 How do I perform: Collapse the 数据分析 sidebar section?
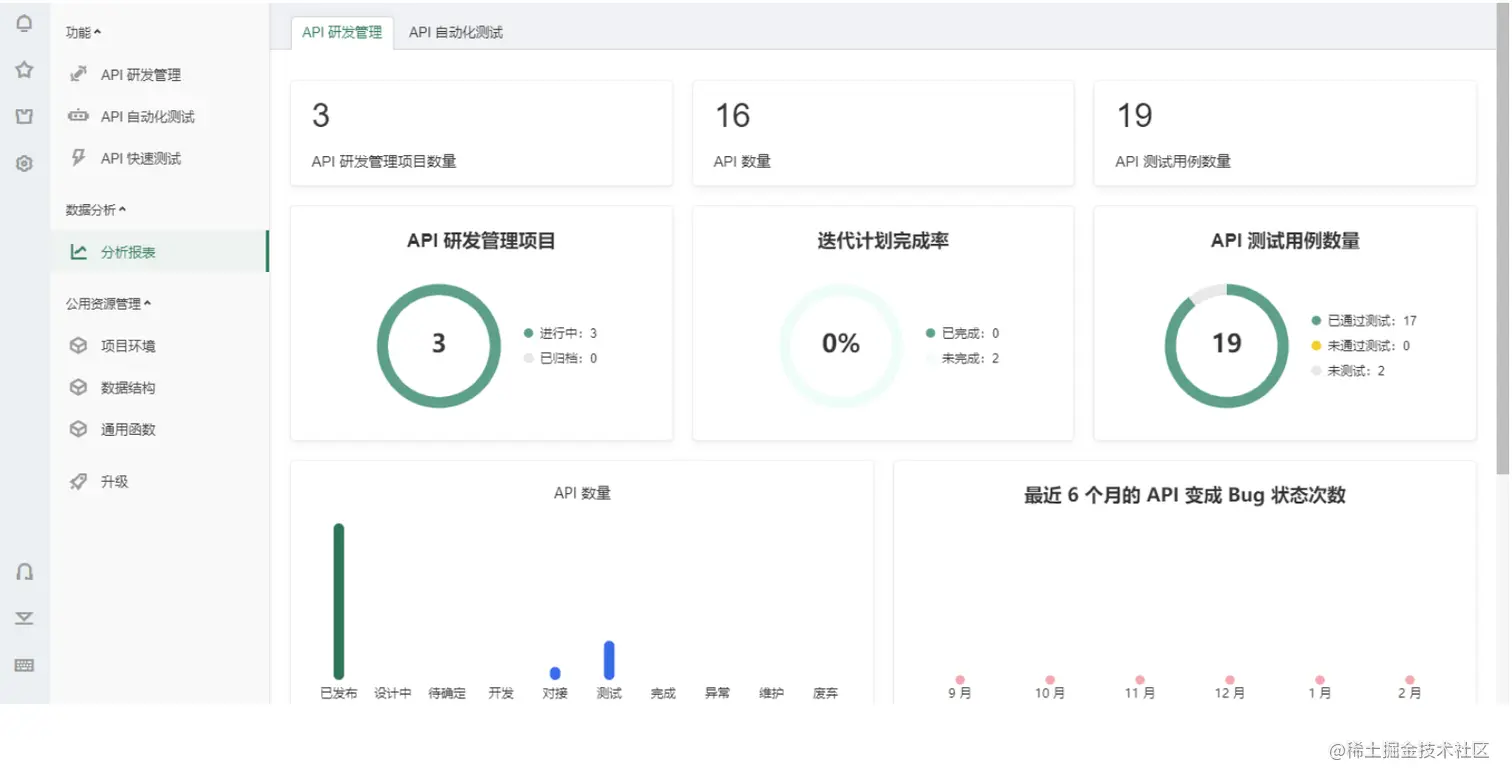96,210
